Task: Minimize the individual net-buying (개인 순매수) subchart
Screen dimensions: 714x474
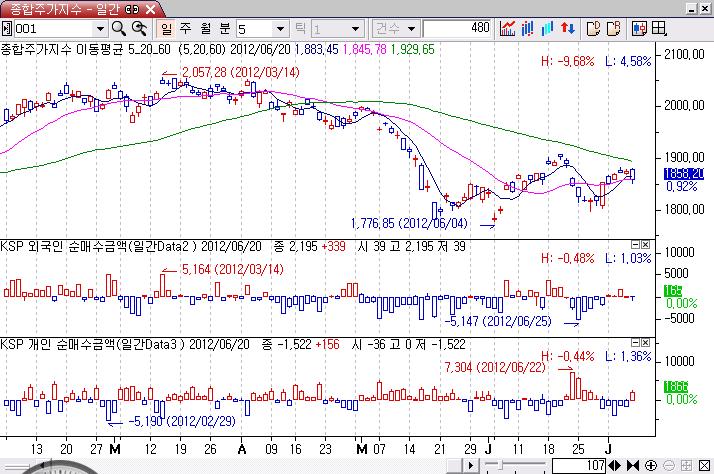Action: pyautogui.click(x=635, y=342)
